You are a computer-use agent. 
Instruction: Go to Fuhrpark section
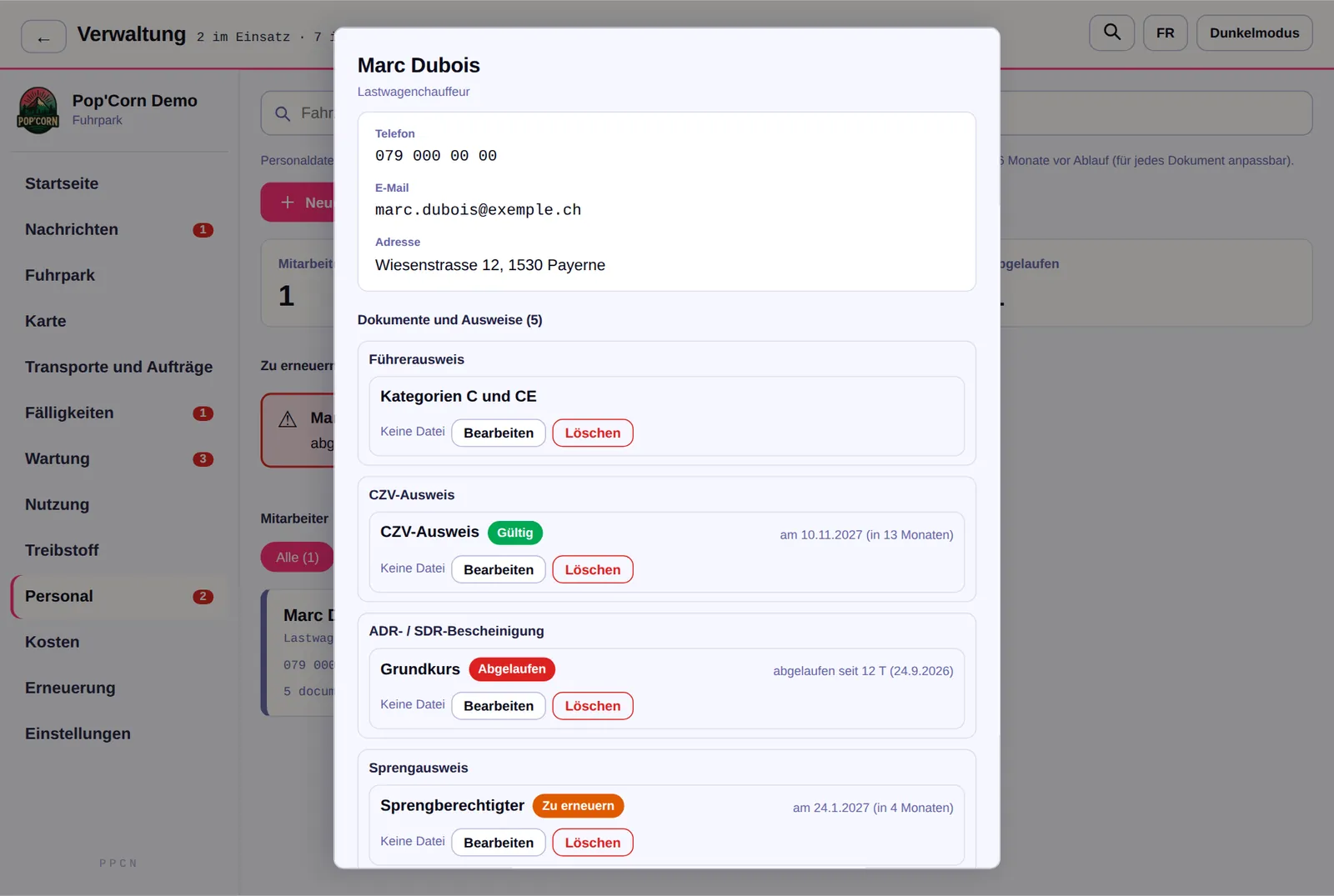pos(119,275)
